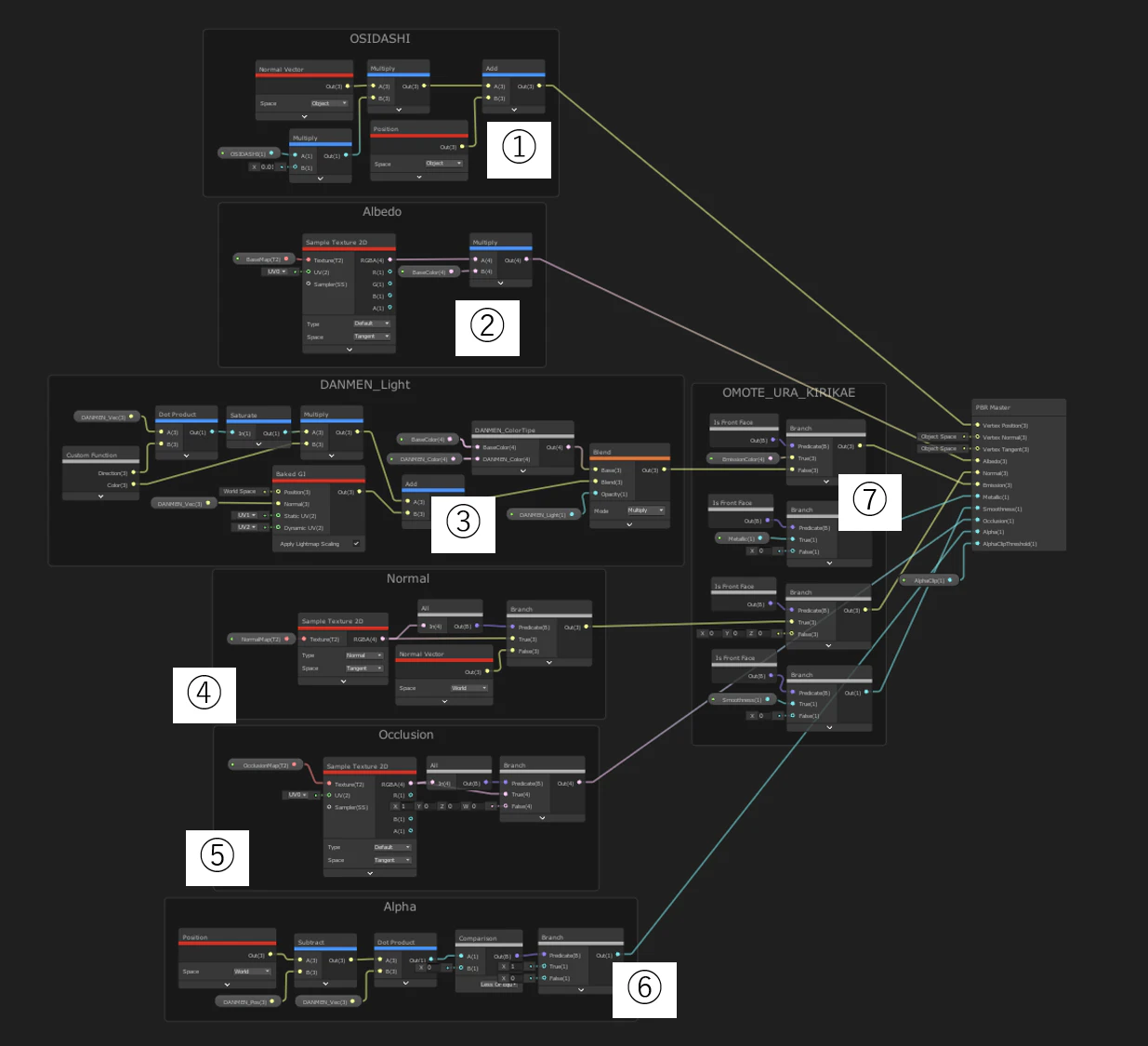Select the OcclusionMap(T2) property node

tap(266, 765)
